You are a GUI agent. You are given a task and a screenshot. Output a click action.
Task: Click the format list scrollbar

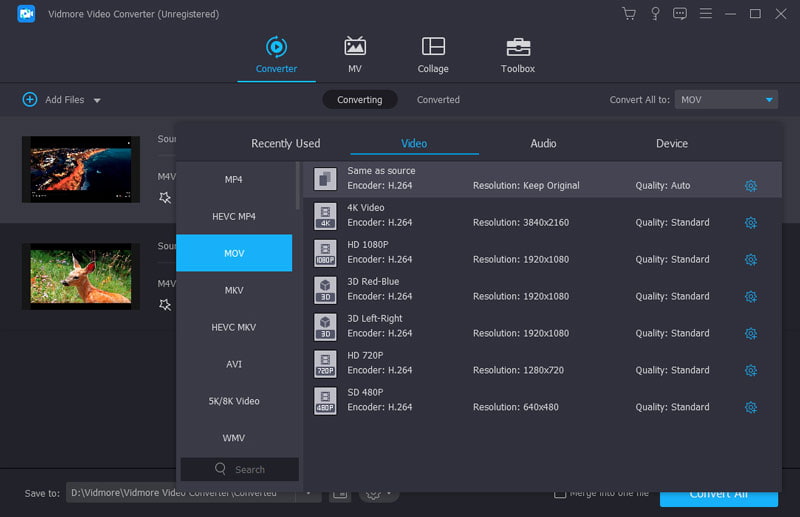coord(297,186)
